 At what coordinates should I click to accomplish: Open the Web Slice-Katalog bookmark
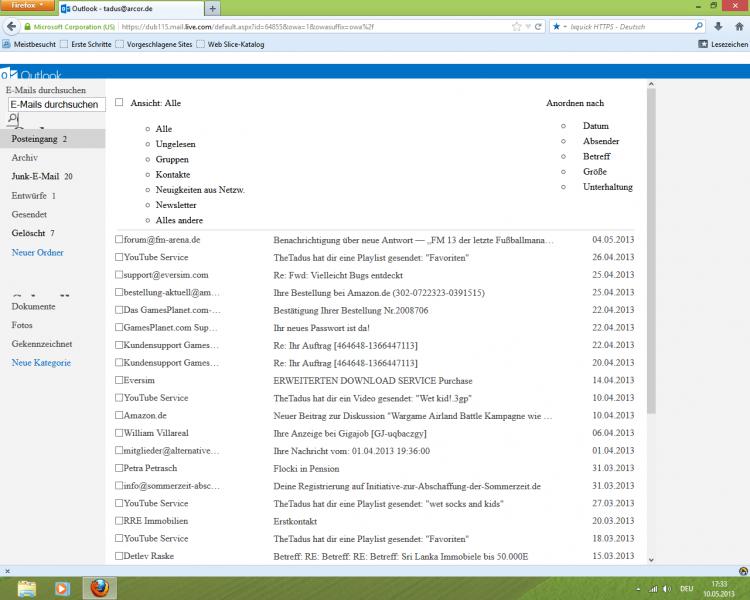[x=231, y=44]
